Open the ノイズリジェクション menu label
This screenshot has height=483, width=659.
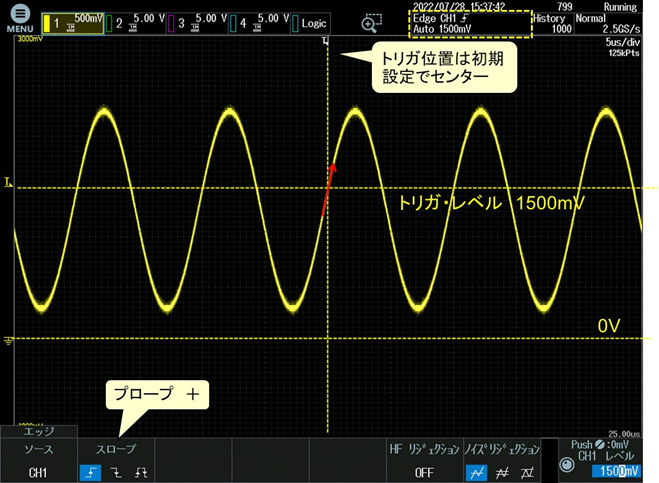pyautogui.click(x=502, y=449)
